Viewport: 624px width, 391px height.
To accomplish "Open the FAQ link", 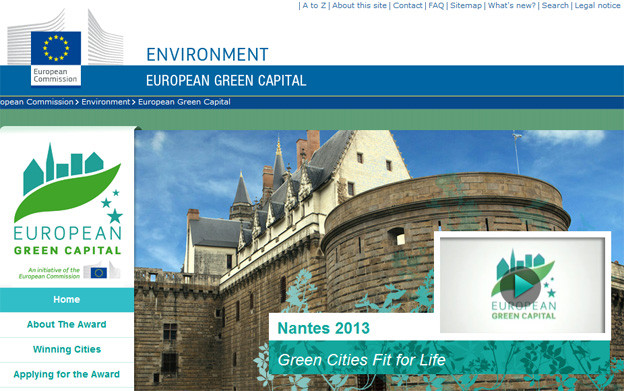I will (x=436, y=6).
